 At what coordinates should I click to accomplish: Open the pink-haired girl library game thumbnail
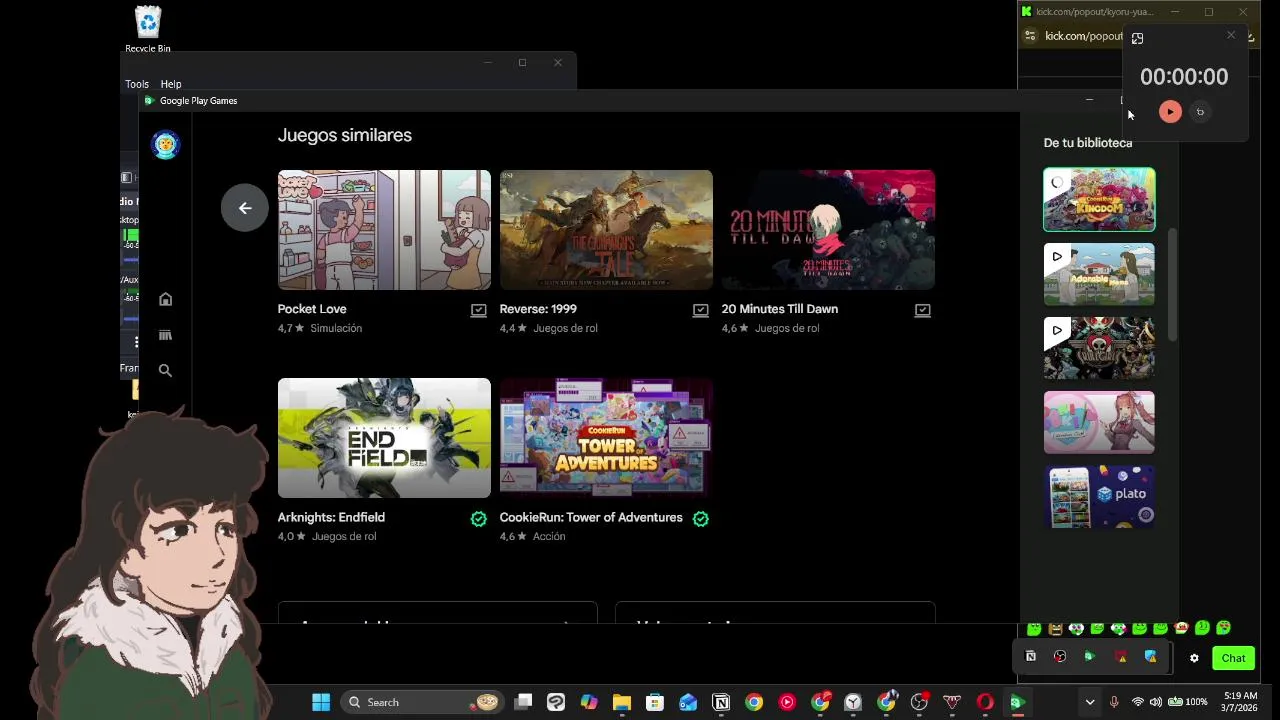tap(1099, 422)
